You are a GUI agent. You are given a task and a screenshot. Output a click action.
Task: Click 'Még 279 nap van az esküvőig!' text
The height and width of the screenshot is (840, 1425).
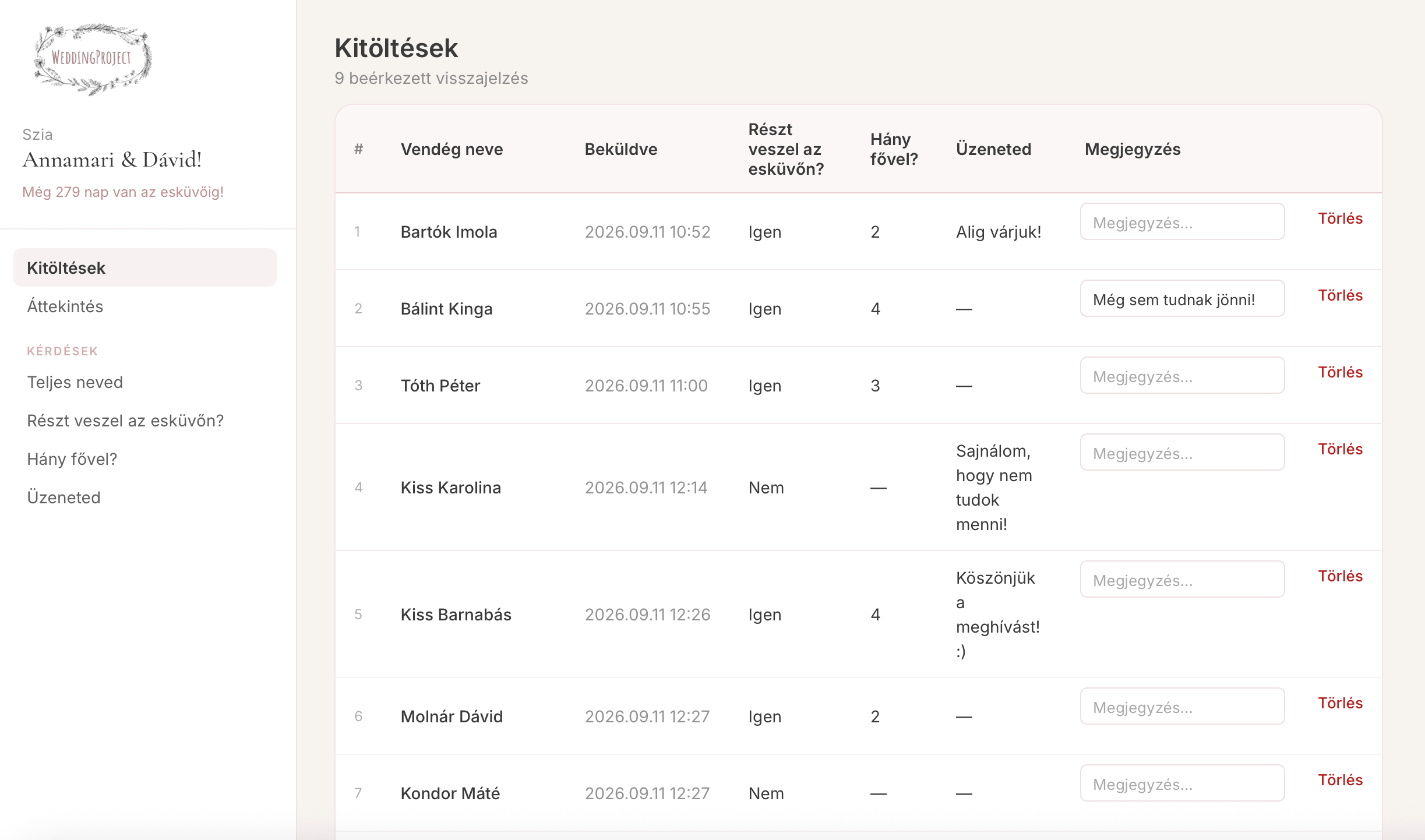tap(123, 192)
